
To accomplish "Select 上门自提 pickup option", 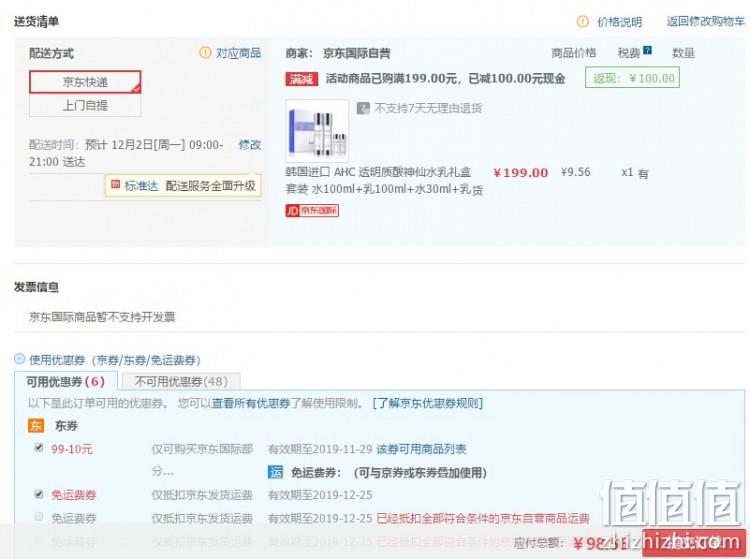I will pyautogui.click(x=85, y=105).
